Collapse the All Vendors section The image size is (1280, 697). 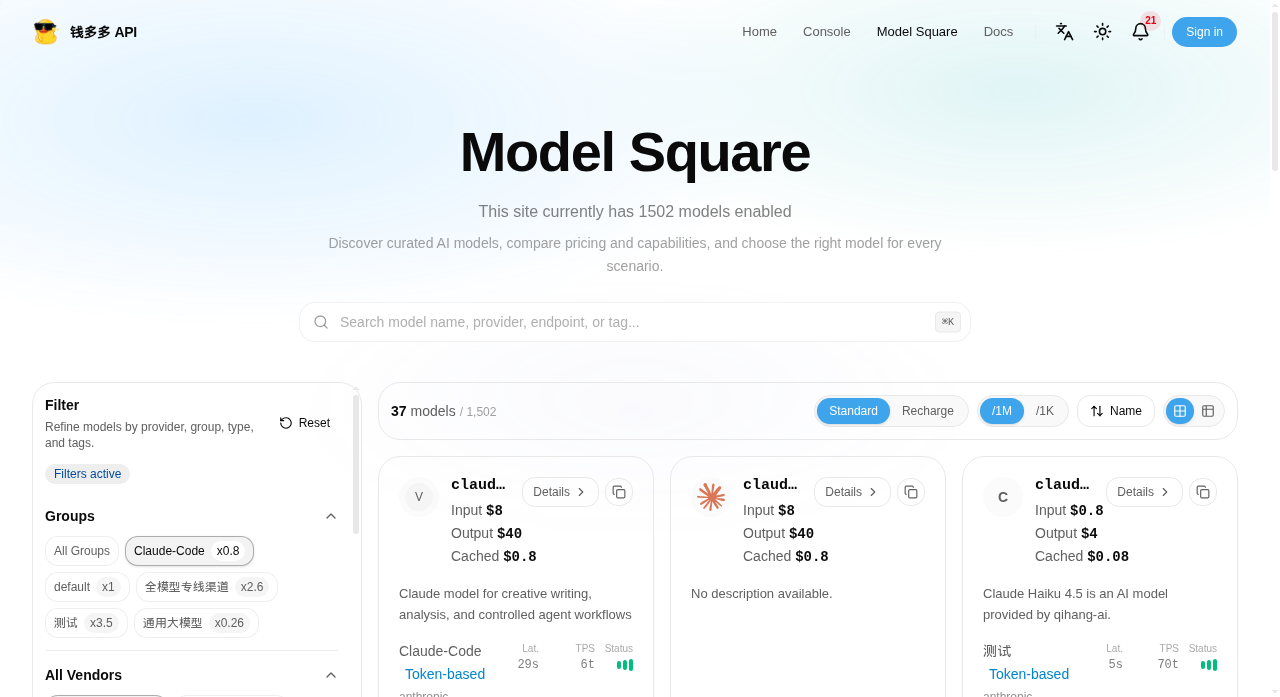point(331,675)
